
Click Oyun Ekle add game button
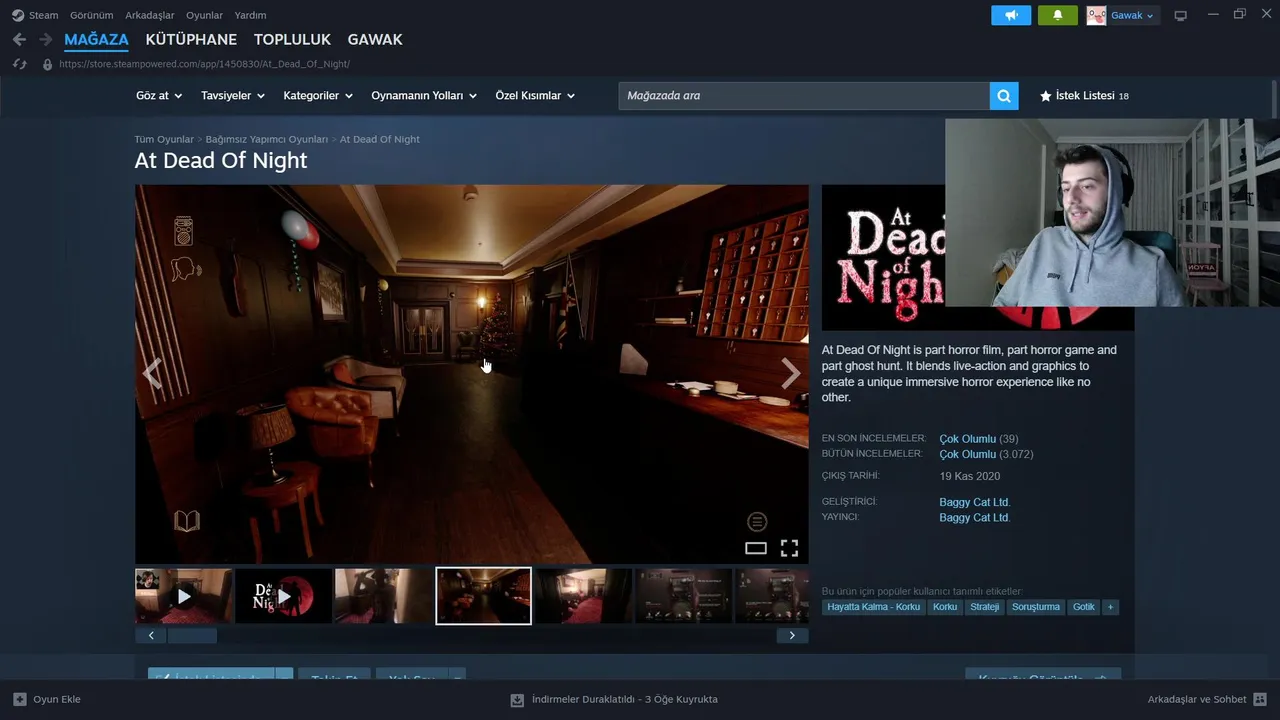tap(47, 699)
